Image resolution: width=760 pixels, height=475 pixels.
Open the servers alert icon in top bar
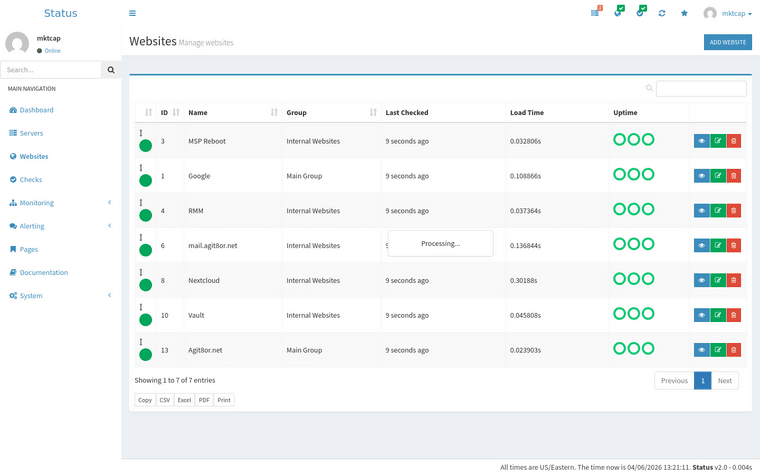596,12
